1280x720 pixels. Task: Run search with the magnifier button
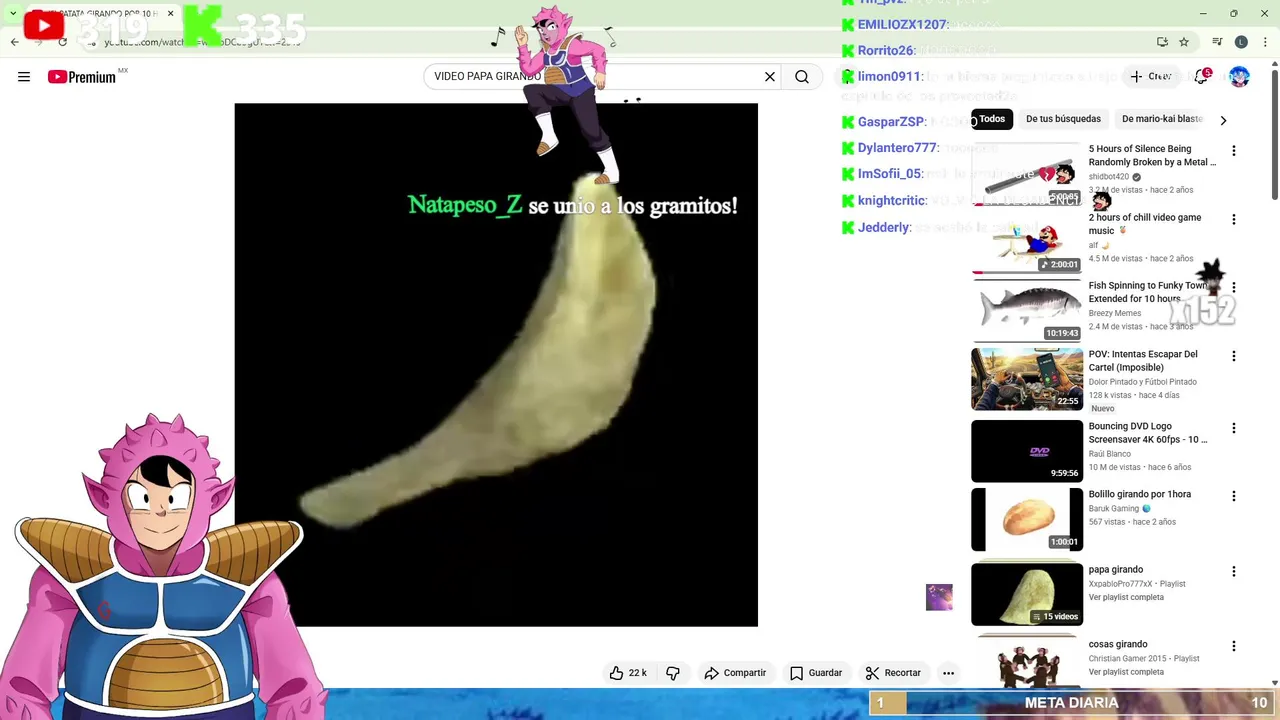pos(802,77)
